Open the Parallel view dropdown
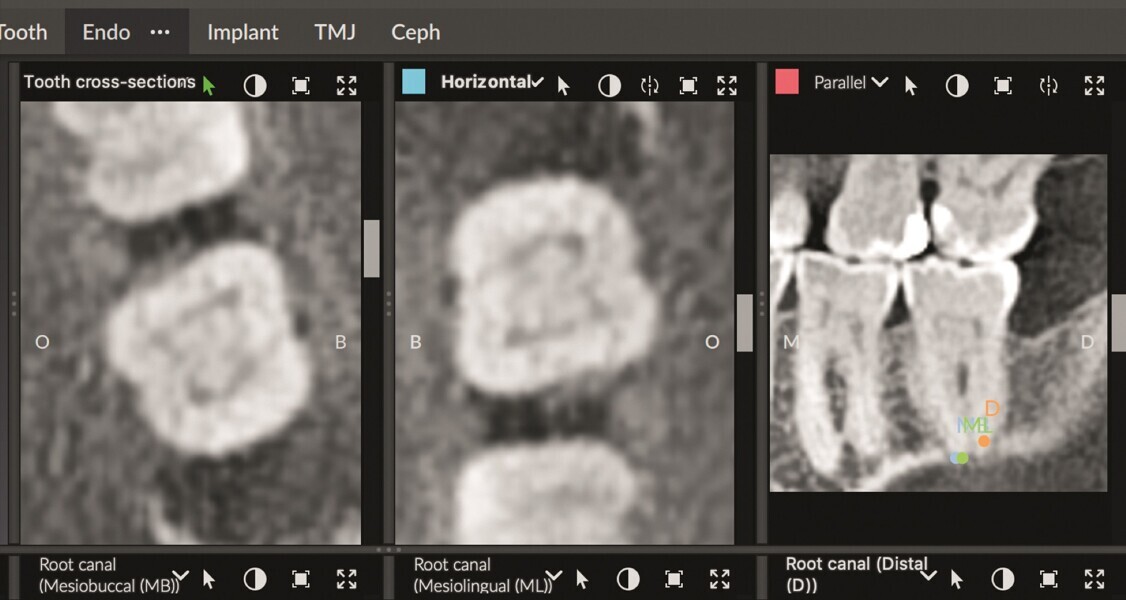The height and width of the screenshot is (600, 1126). point(879,83)
